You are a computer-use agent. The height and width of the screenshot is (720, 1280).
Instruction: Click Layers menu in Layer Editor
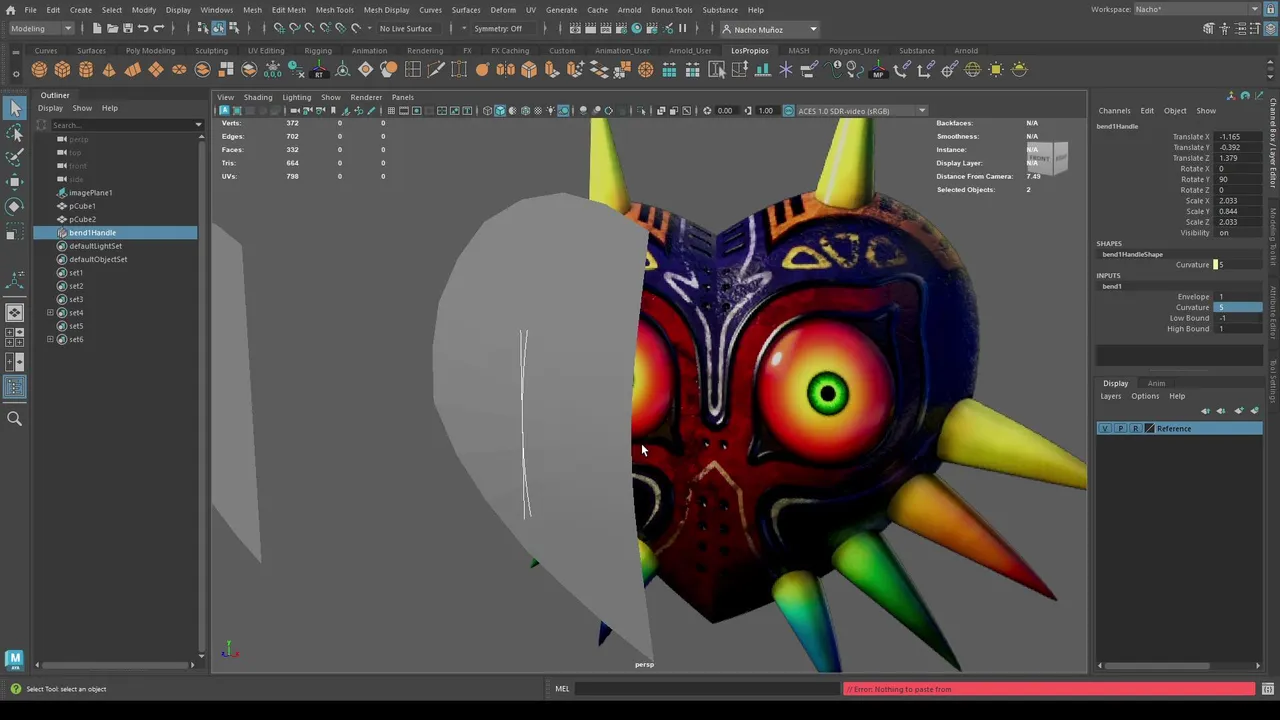(1111, 397)
